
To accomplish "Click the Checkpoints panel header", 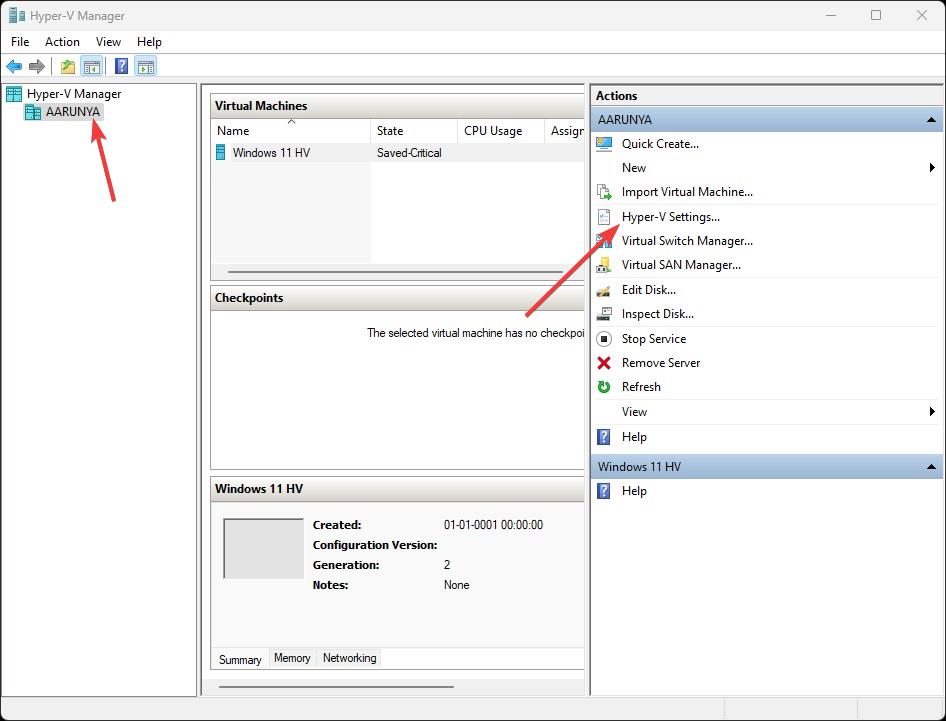I will coord(397,298).
